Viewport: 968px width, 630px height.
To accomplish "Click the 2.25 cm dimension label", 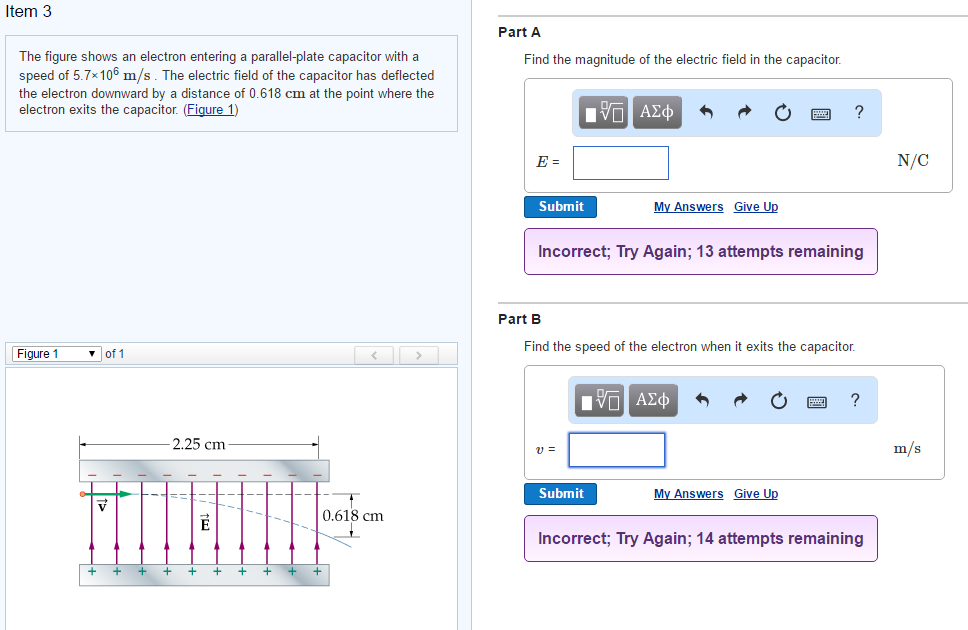I will (199, 444).
